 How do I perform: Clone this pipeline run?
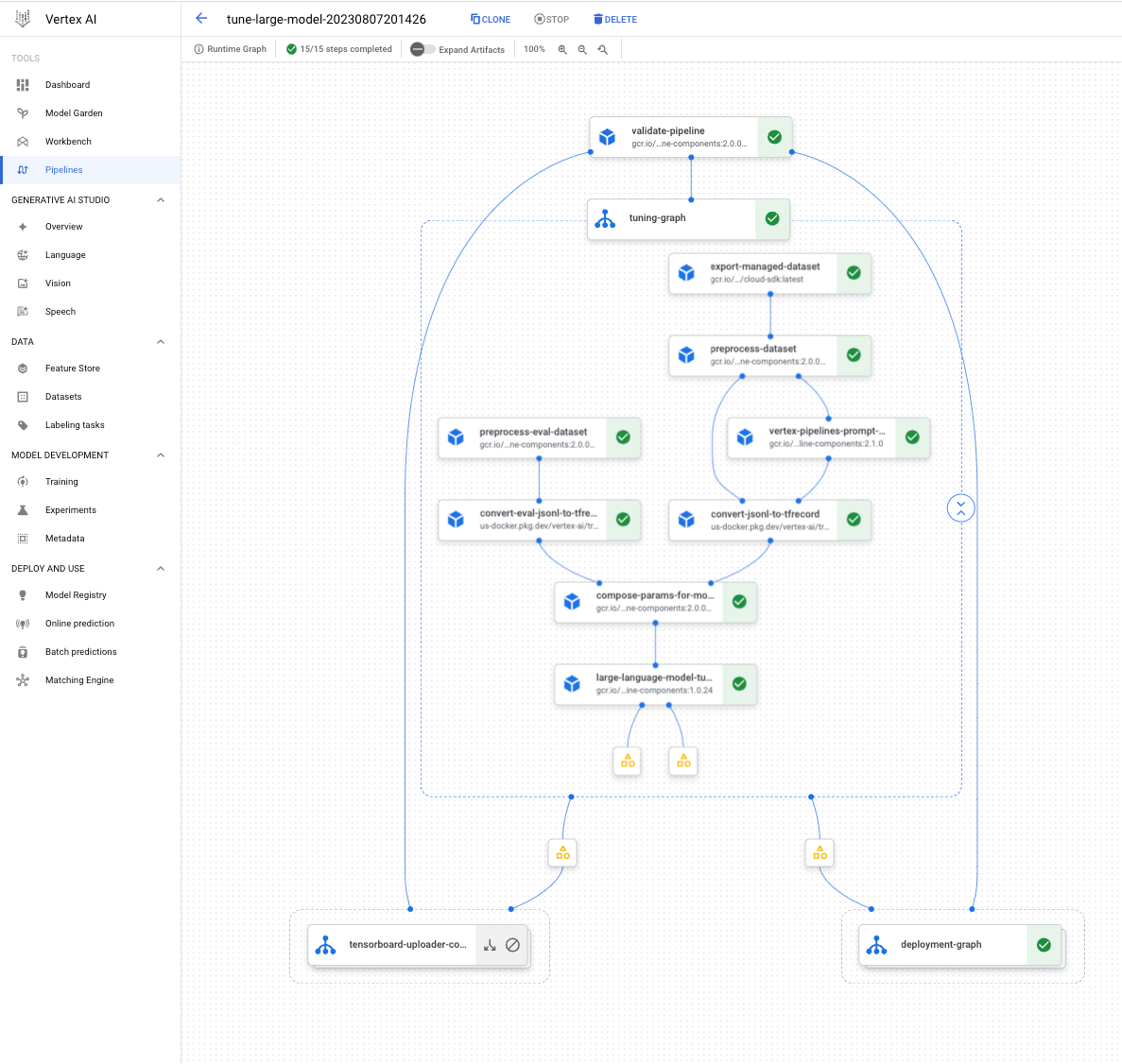(x=491, y=19)
